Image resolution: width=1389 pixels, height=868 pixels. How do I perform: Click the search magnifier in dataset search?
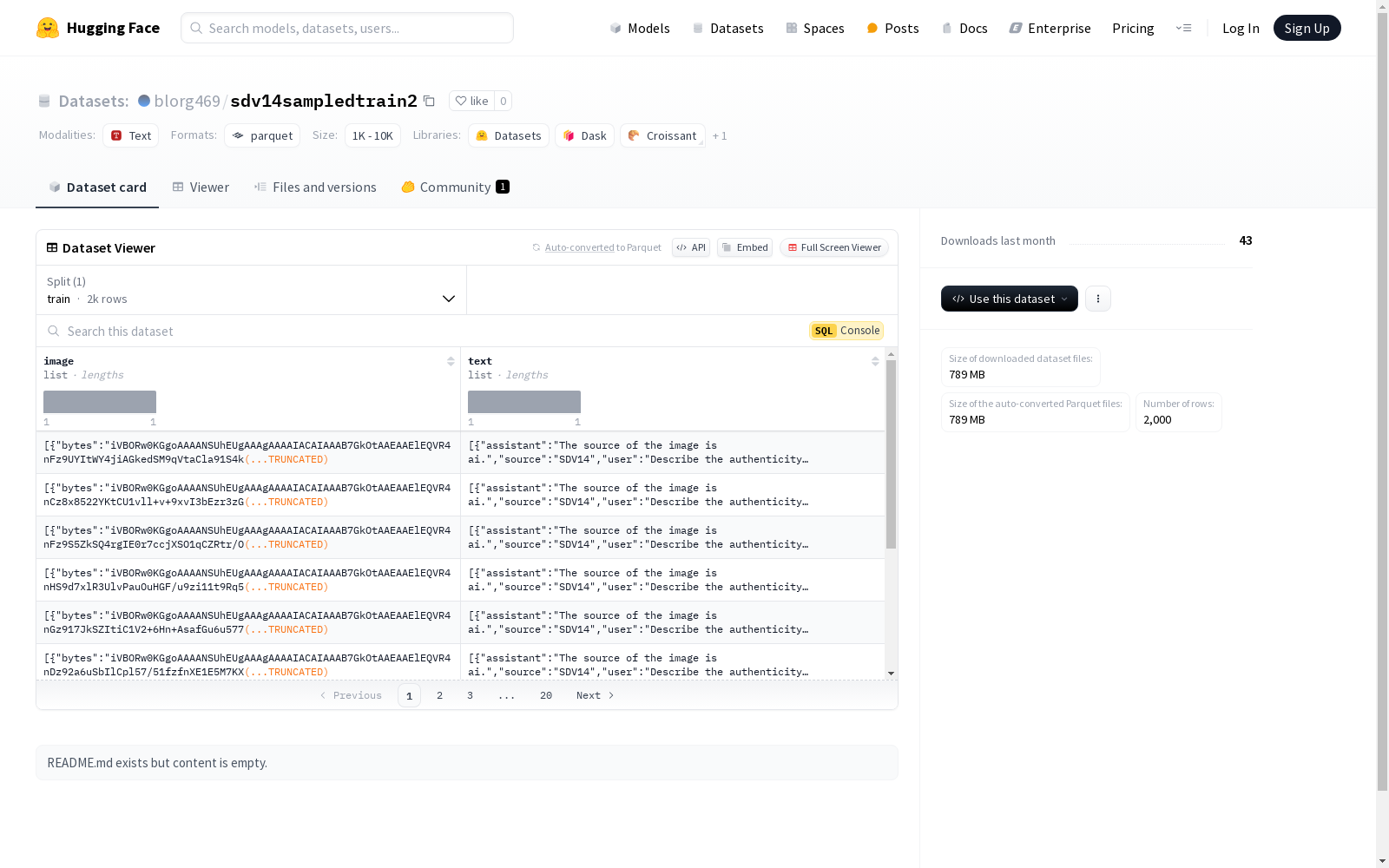pos(54,331)
